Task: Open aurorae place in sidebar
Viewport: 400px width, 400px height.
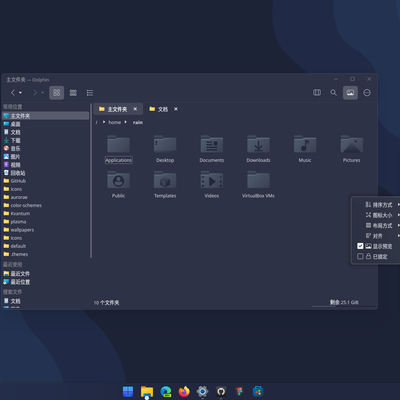Action: [x=46, y=197]
